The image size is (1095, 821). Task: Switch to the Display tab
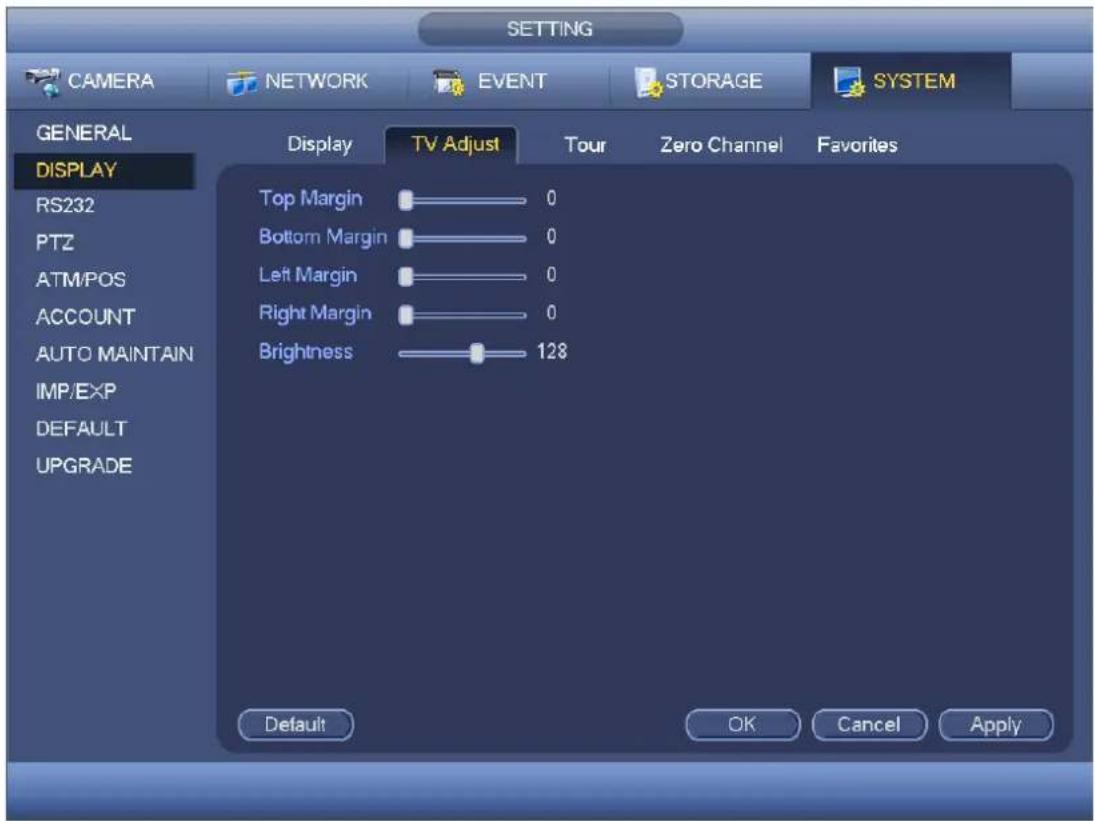[x=320, y=145]
